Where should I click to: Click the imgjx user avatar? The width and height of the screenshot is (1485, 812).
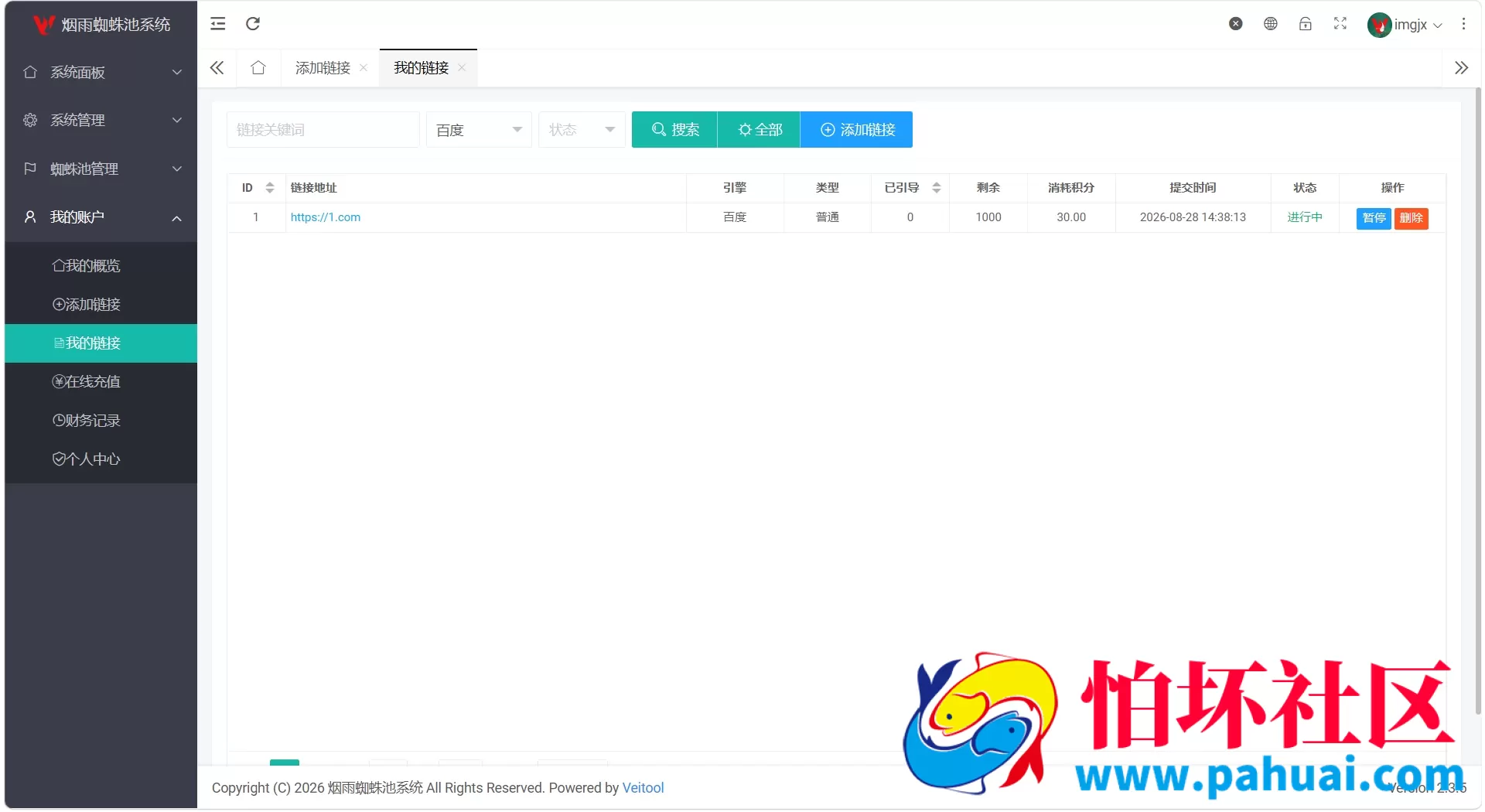[1379, 25]
